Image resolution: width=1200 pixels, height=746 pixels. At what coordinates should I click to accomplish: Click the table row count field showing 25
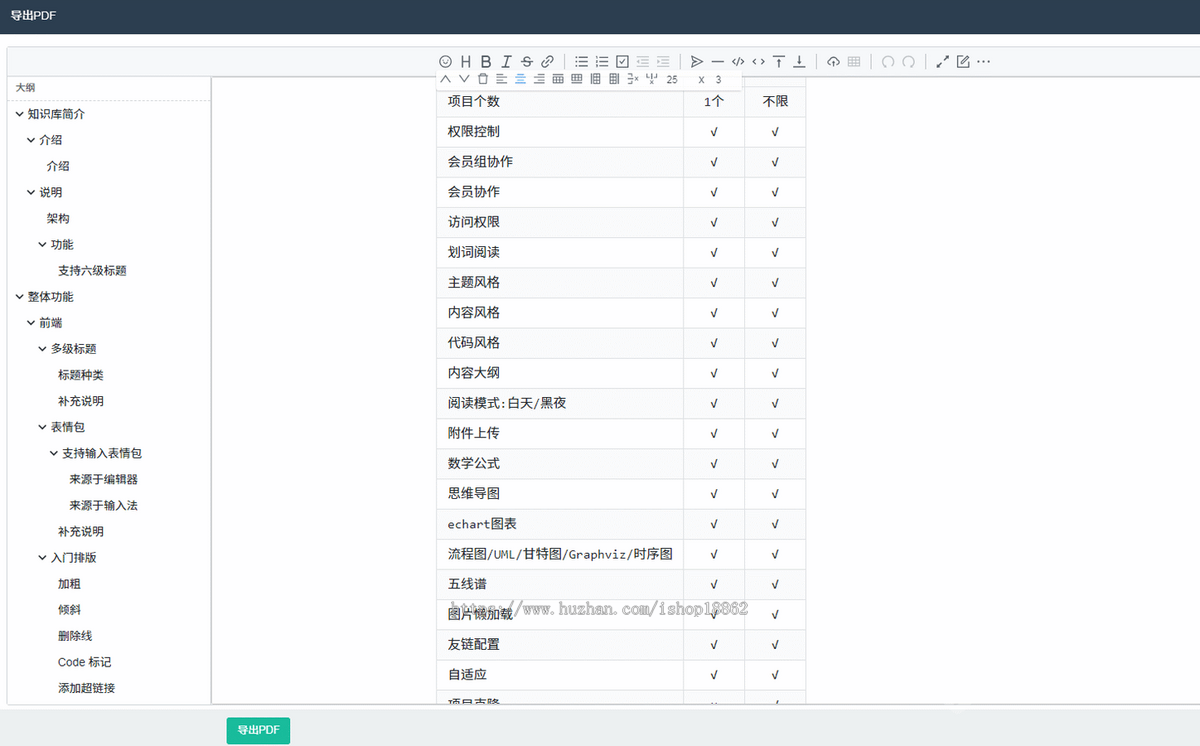click(x=672, y=79)
